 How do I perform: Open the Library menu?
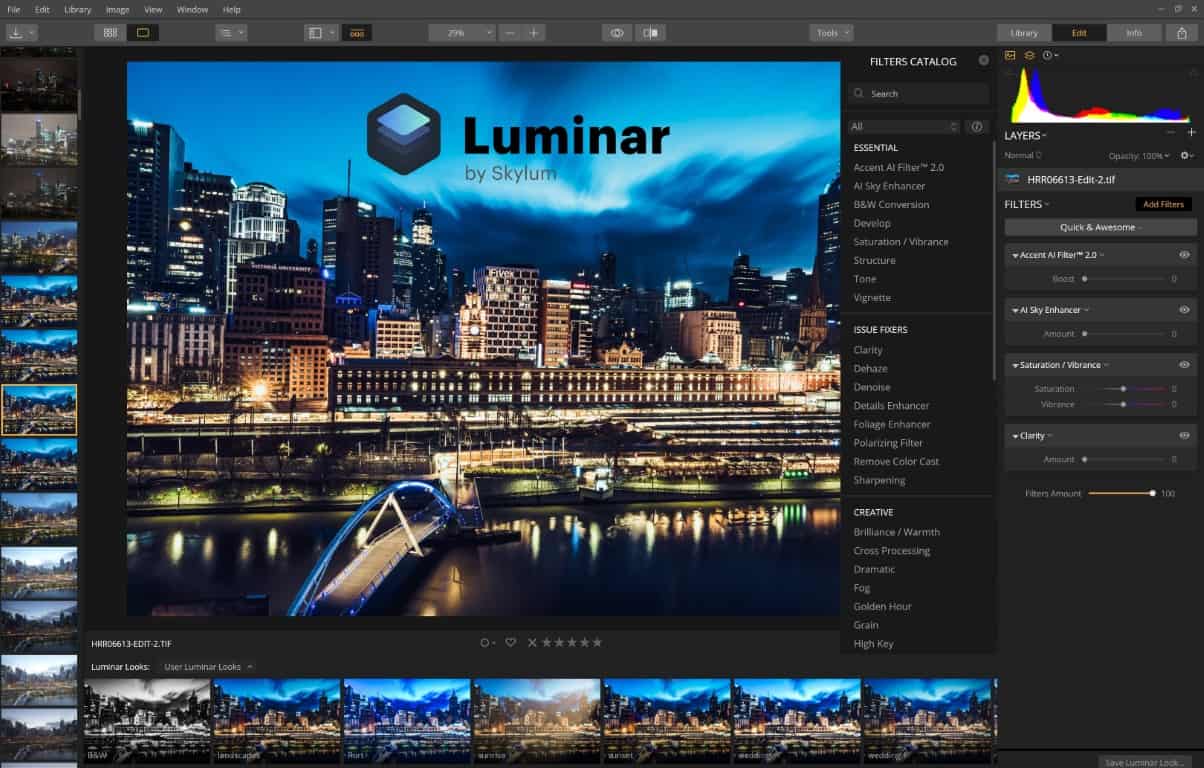point(77,9)
